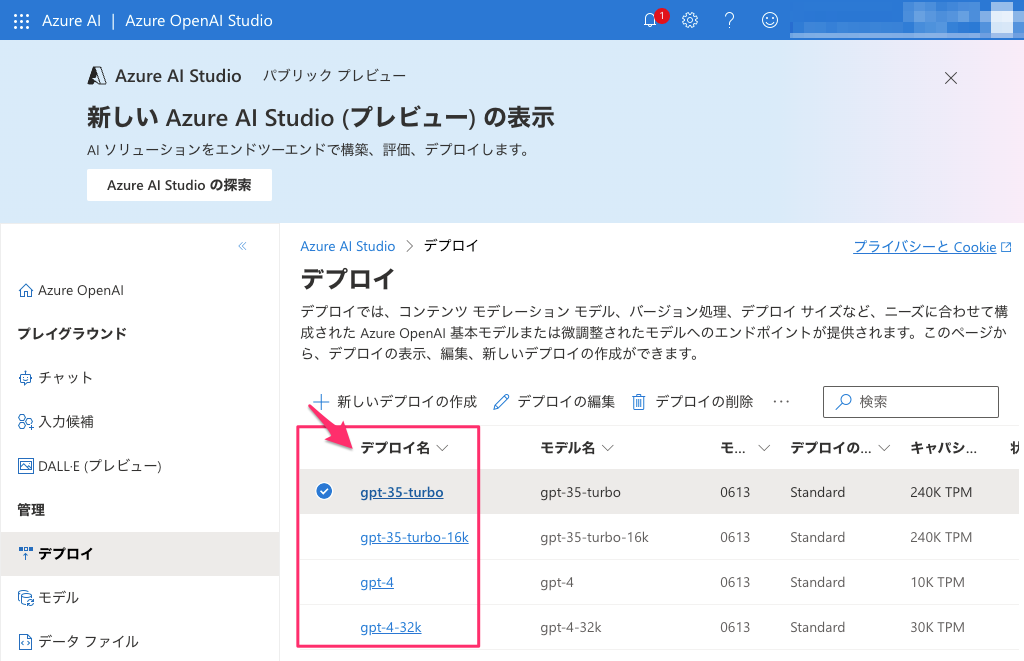Open データ ファイル in the sidebar
Viewport: 1024px width, 661px height.
140,641
